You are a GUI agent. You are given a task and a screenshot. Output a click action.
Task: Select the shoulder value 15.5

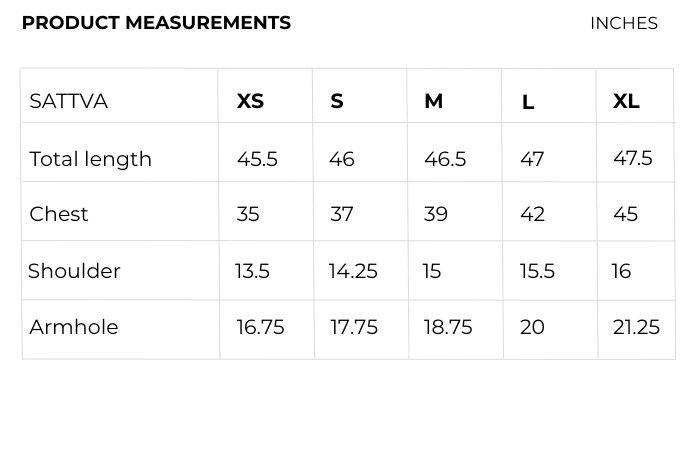tap(537, 271)
